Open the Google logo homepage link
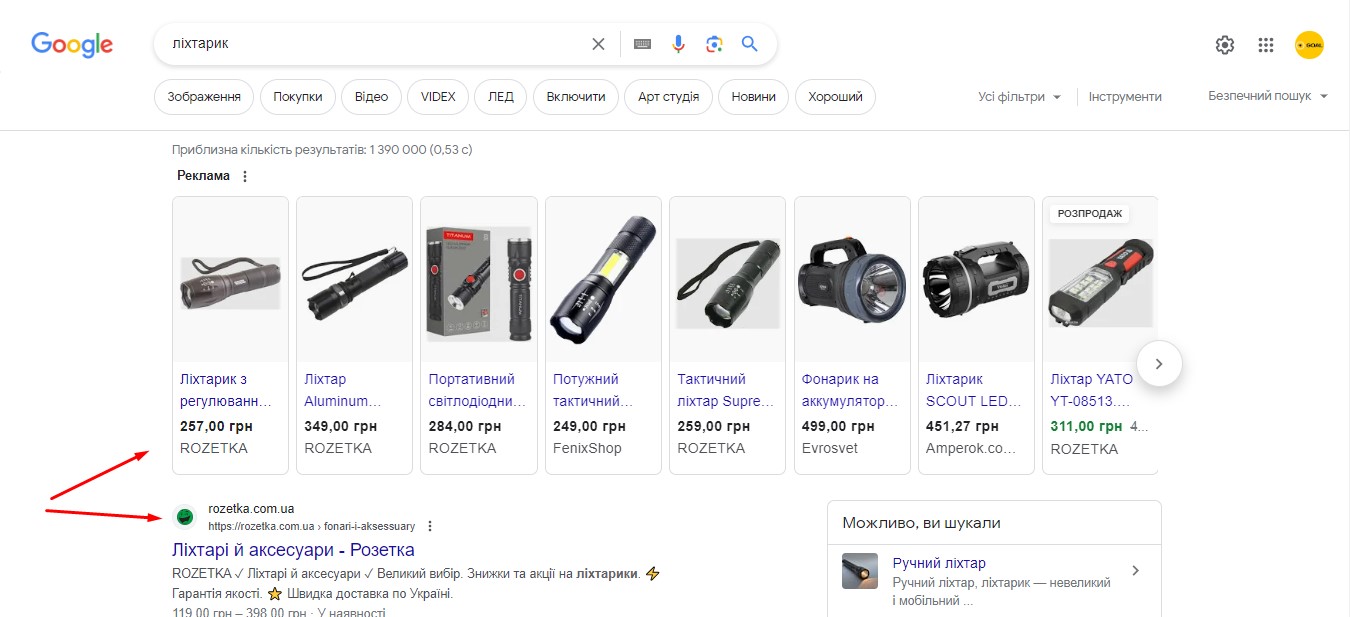Image resolution: width=1350 pixels, height=617 pixels. click(72, 44)
